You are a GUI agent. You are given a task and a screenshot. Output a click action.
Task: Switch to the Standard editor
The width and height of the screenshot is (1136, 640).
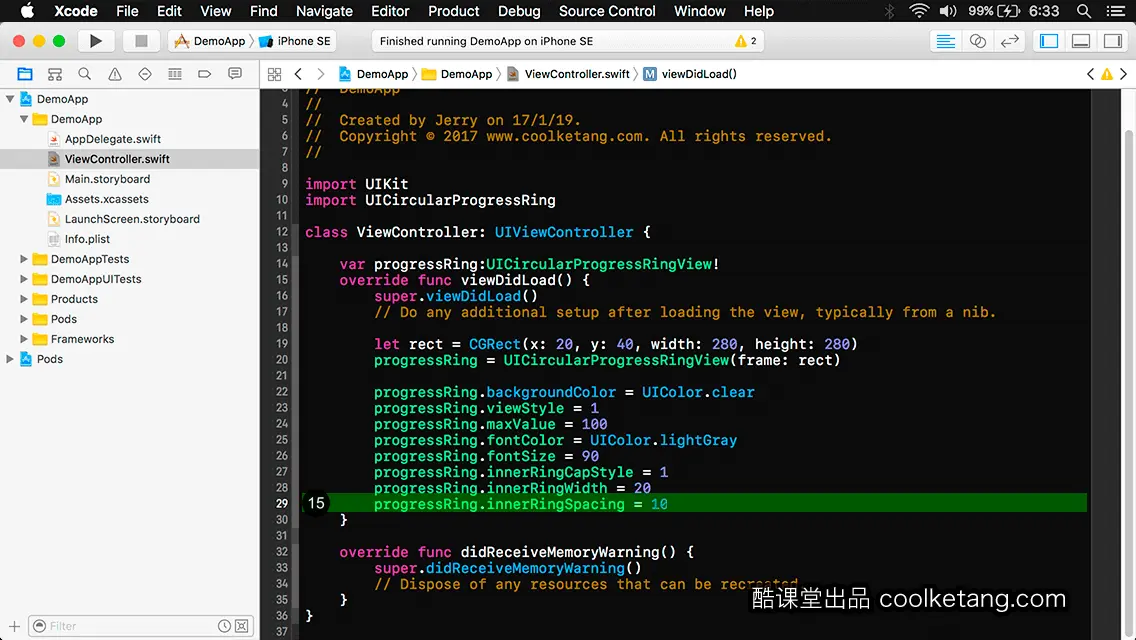click(x=945, y=41)
